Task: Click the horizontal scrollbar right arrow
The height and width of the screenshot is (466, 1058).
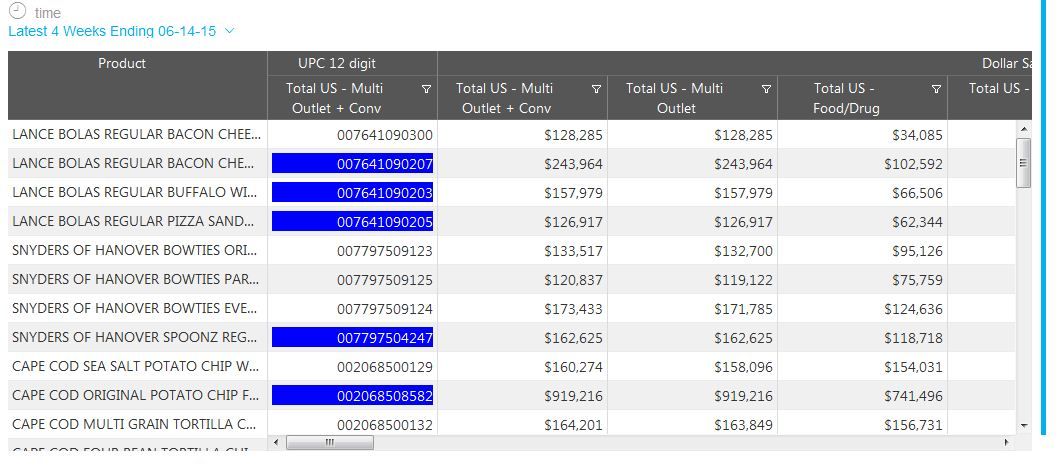Action: coord(1007,441)
